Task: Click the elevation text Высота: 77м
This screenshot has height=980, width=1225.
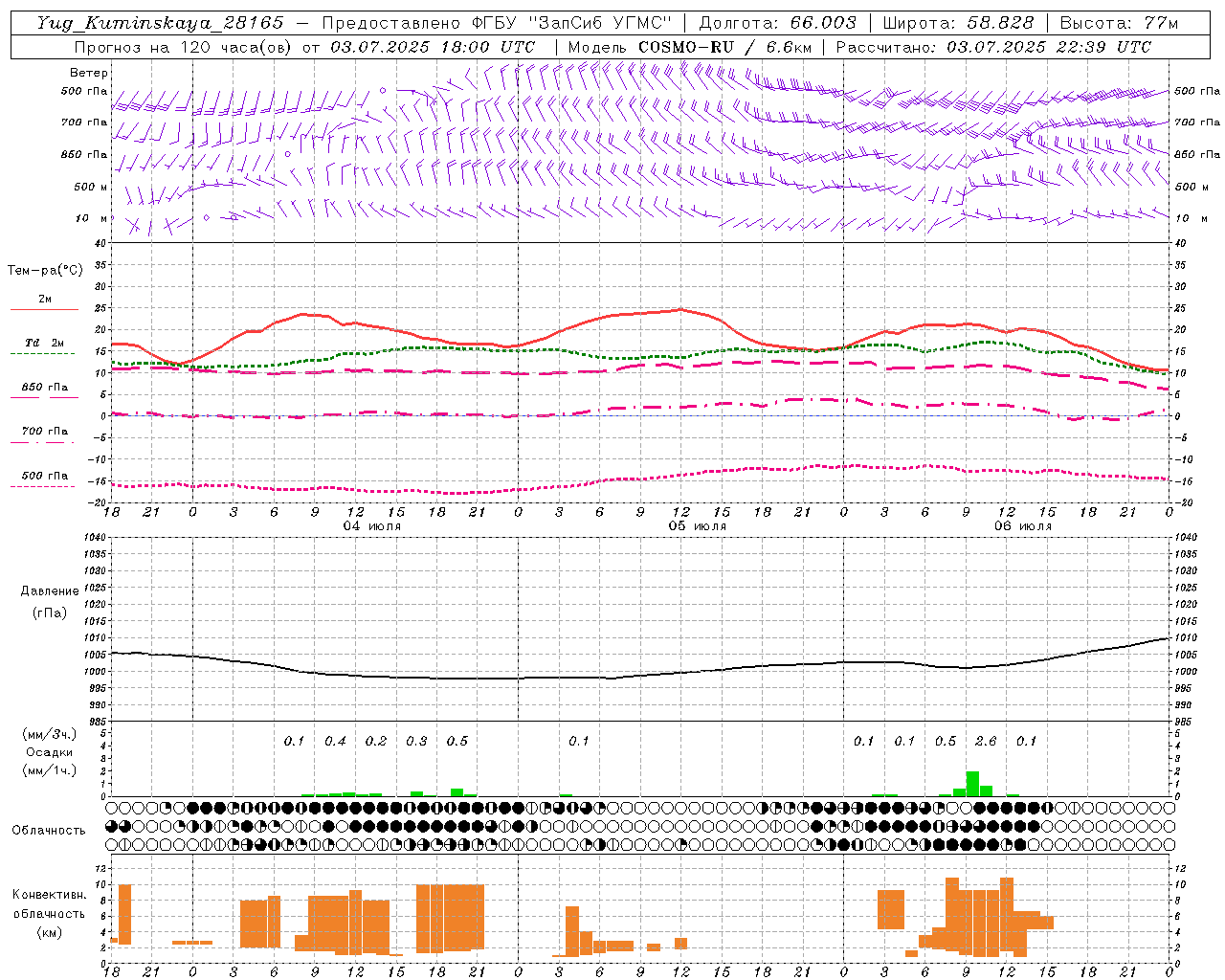Action: [x=1119, y=23]
